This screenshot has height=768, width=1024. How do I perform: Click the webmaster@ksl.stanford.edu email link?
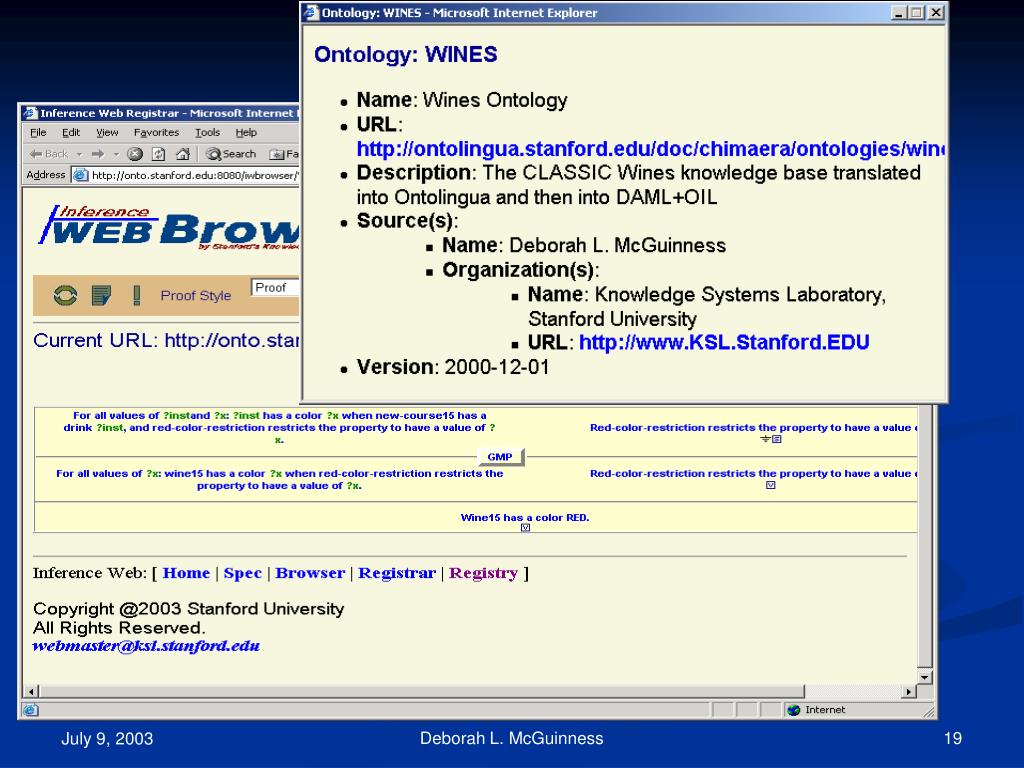(146, 646)
